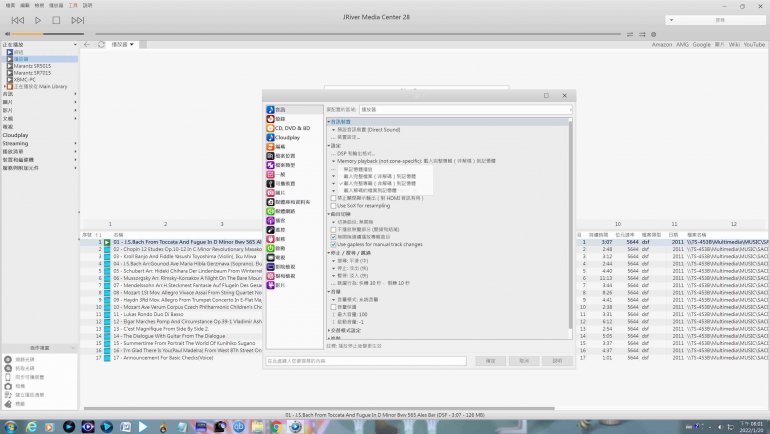Image resolution: width=770 pixels, height=434 pixels.
Task: Open the Cloudplay settings category
Action: (x=287, y=137)
